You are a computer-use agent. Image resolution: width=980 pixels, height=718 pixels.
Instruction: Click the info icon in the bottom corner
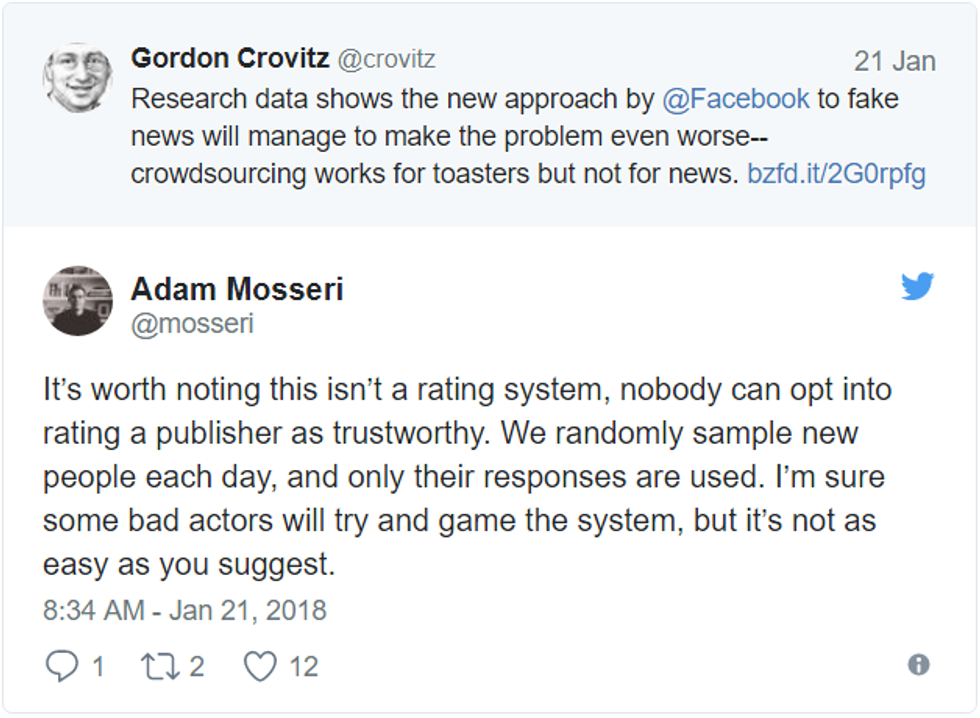click(x=919, y=663)
